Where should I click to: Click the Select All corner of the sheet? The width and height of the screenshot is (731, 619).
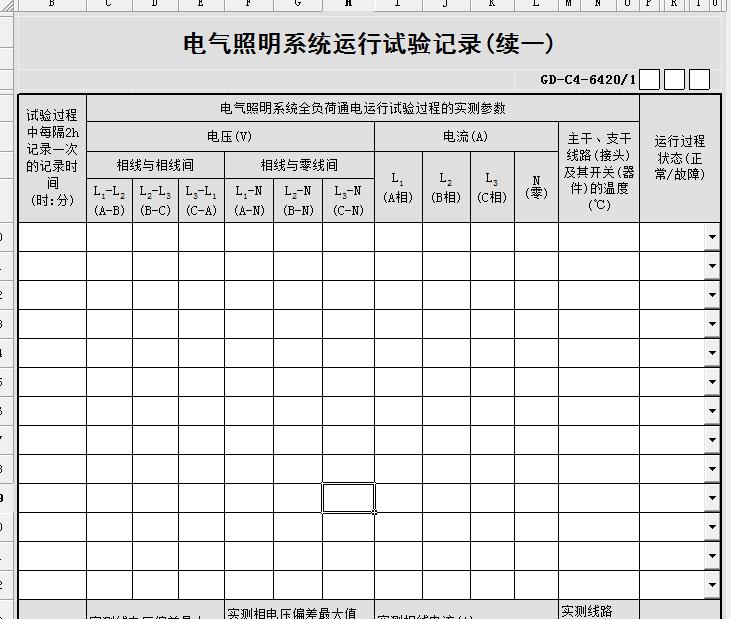pyautogui.click(x=7, y=5)
